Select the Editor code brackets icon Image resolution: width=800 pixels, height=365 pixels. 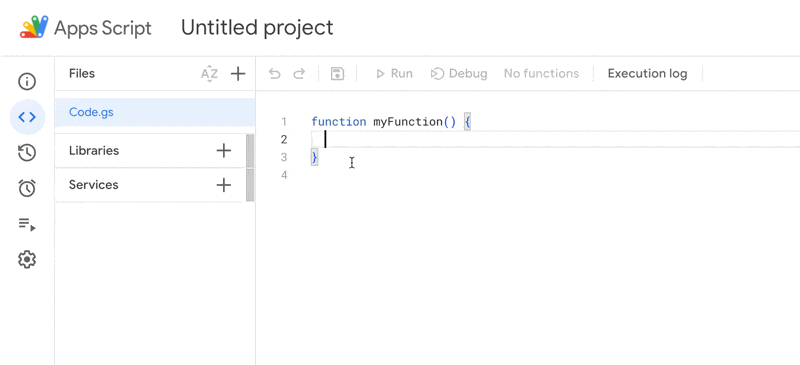tap(27, 117)
